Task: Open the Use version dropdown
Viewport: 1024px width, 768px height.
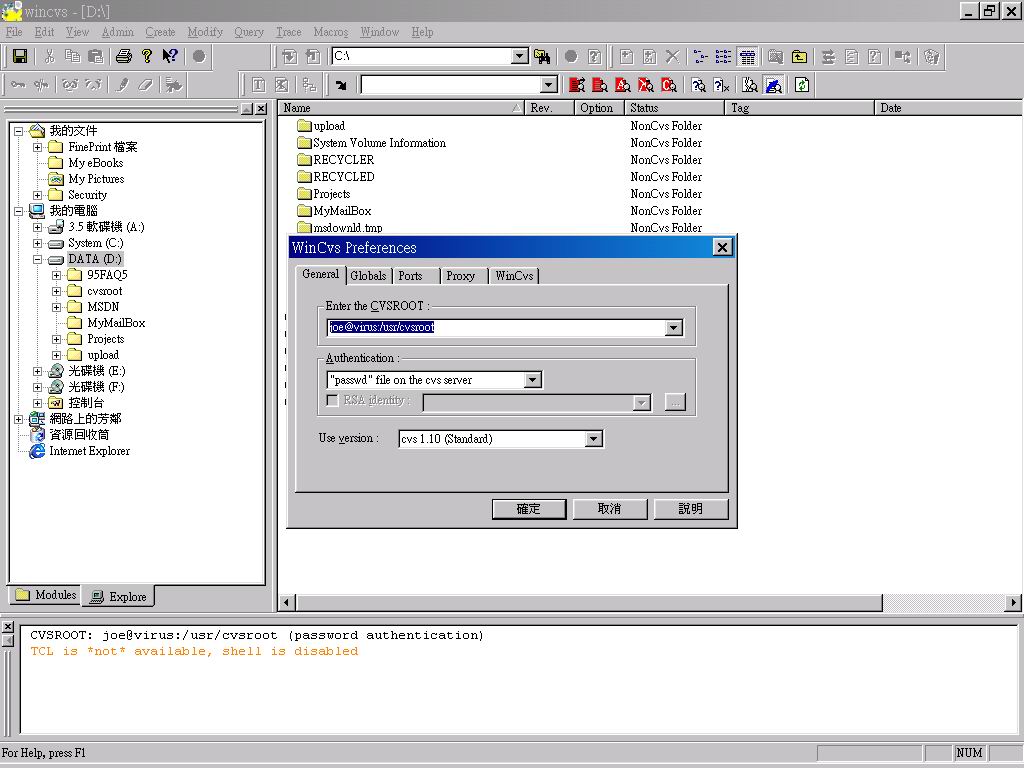Action: [x=593, y=439]
